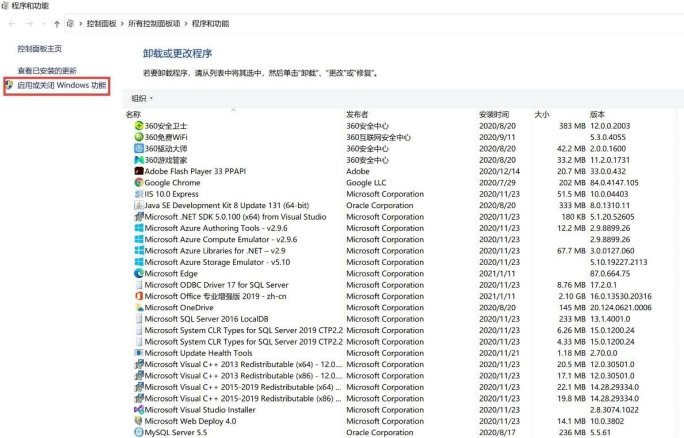
Task: Click the Java SE Development Kit icon
Action: [139, 205]
